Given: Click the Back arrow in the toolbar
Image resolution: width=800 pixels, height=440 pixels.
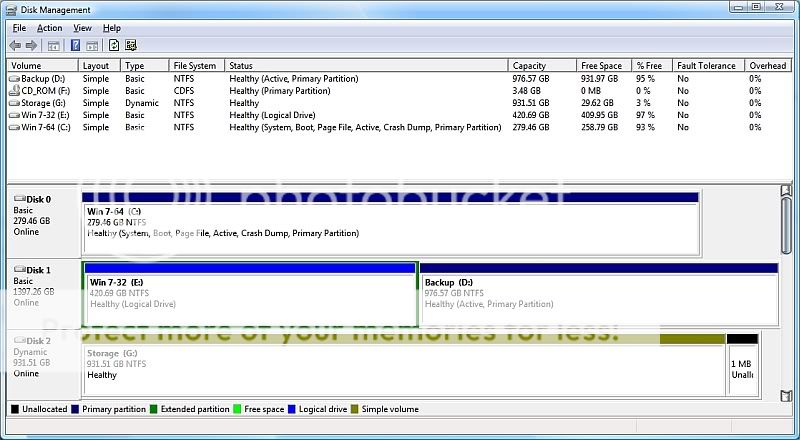Looking at the screenshot, I should click(x=14, y=45).
